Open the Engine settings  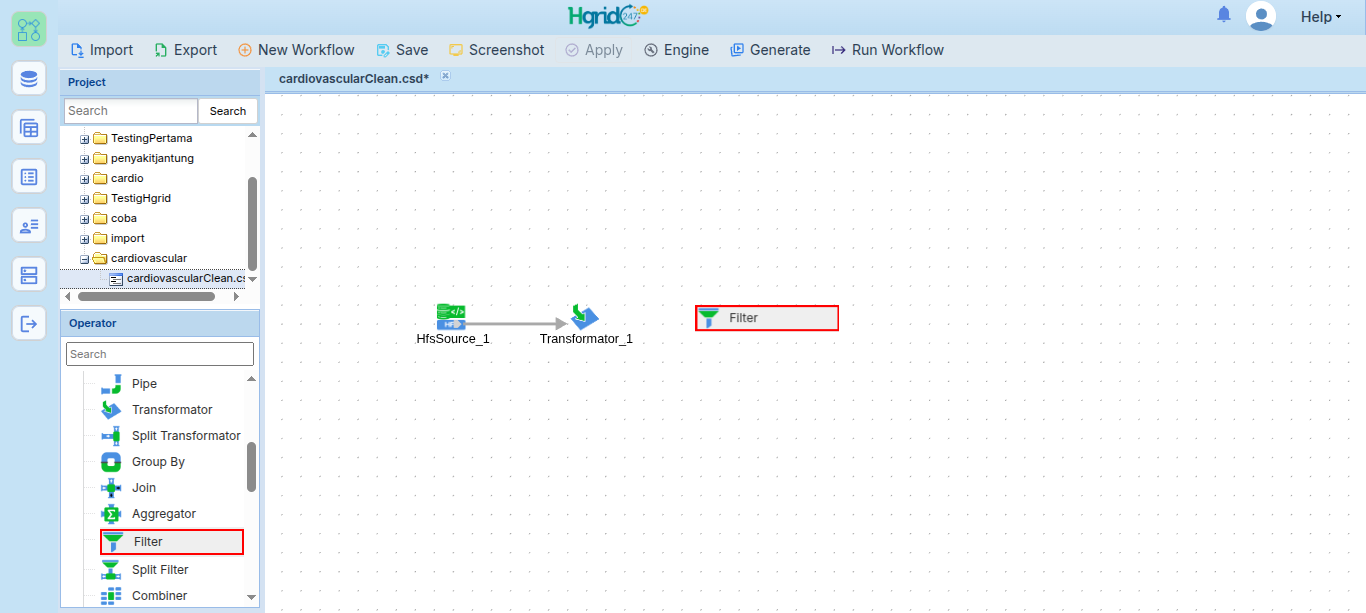[676, 50]
